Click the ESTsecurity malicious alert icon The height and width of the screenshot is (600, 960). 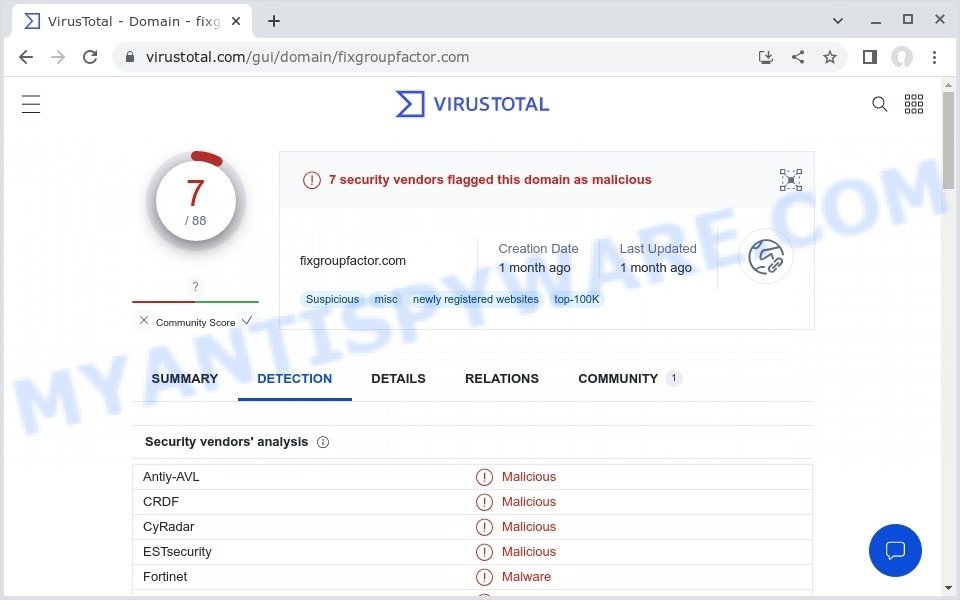coord(484,552)
